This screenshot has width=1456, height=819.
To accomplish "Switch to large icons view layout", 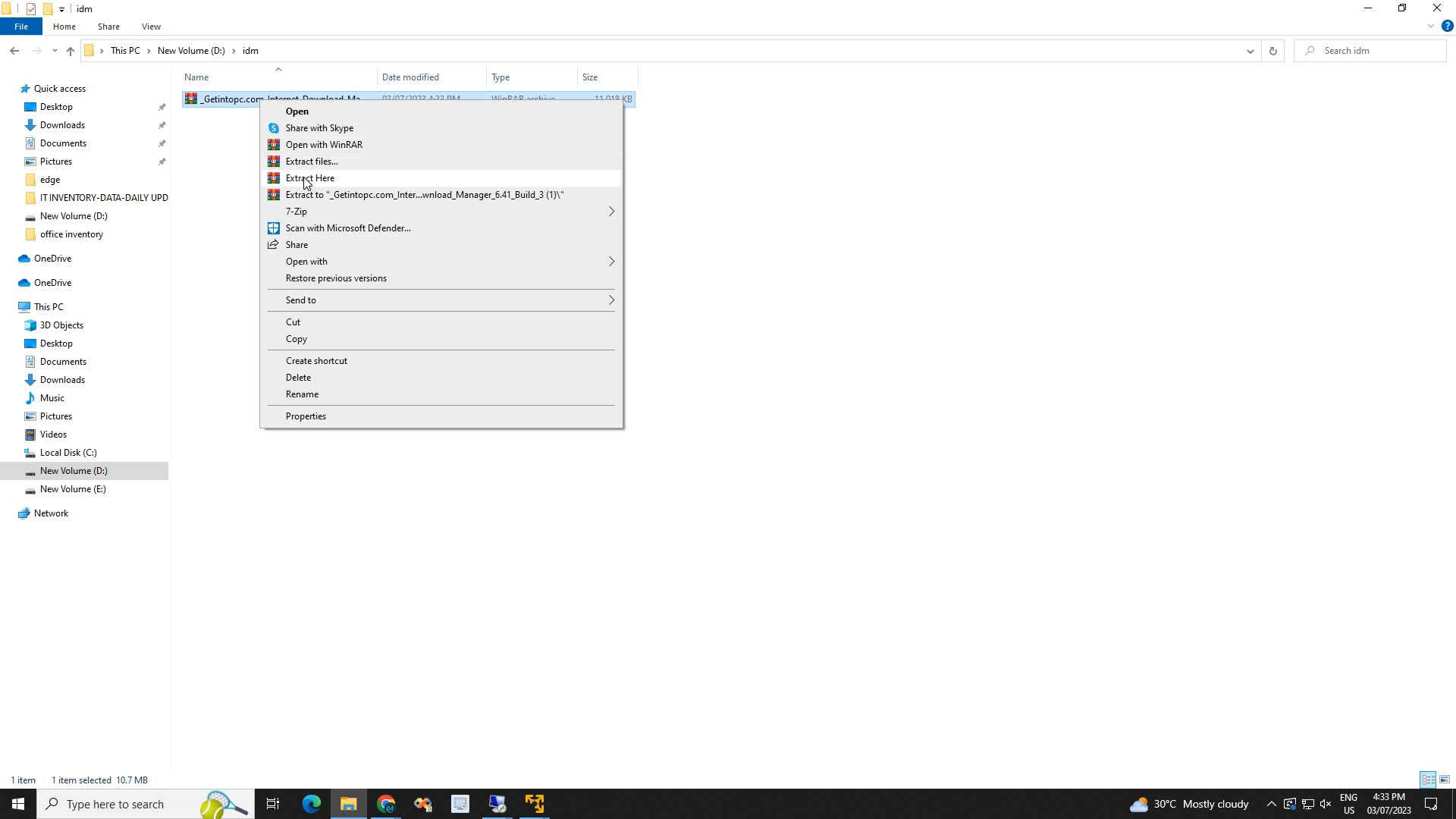I will pos(1445,780).
